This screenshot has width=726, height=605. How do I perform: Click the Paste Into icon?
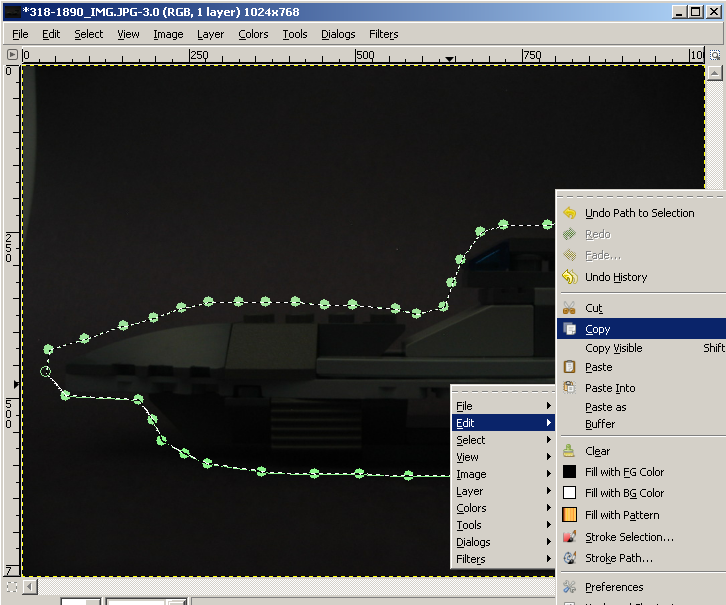coord(569,387)
